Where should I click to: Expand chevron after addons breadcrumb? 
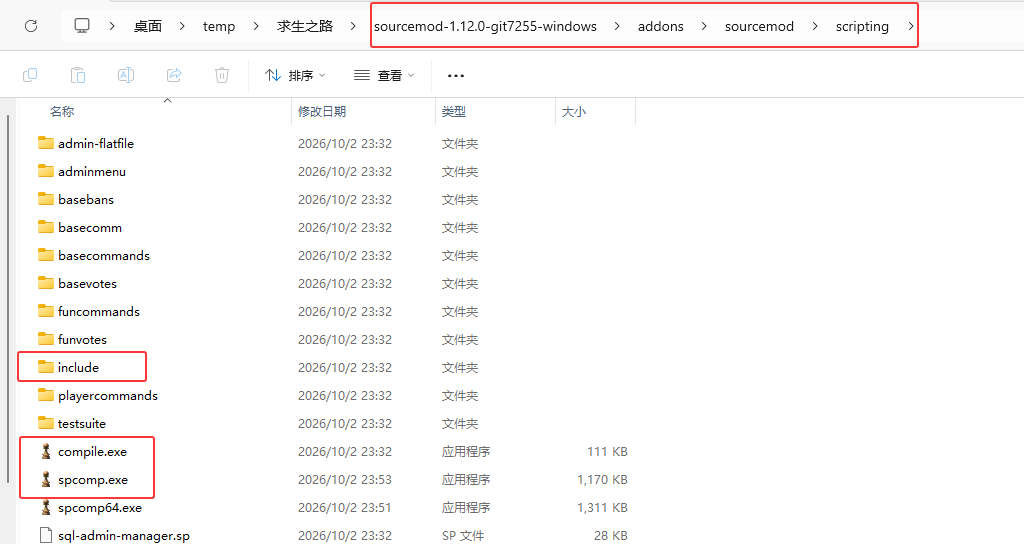[x=704, y=26]
